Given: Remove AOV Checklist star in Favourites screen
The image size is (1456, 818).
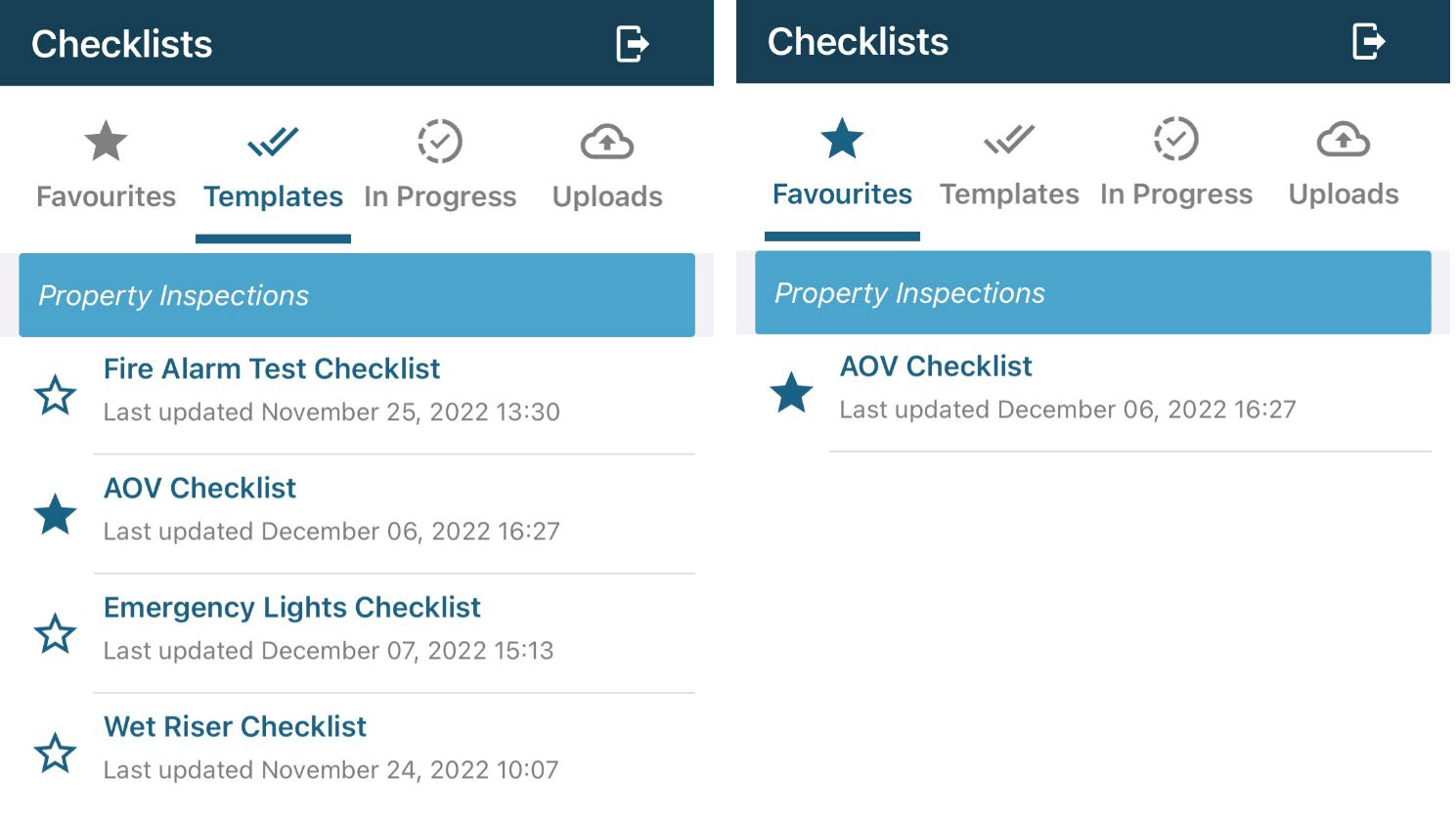Looking at the screenshot, I should point(791,392).
